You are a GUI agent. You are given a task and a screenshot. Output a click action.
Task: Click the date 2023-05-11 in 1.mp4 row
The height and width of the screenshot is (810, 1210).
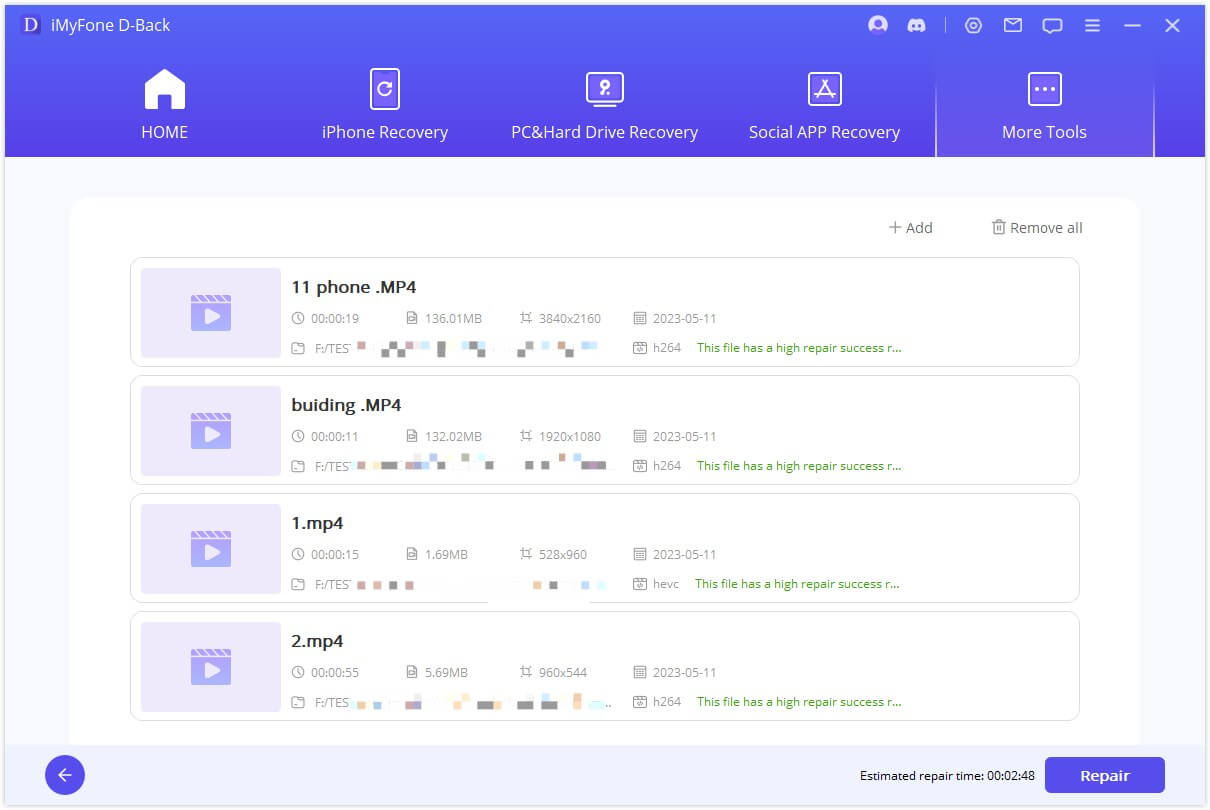684,555
